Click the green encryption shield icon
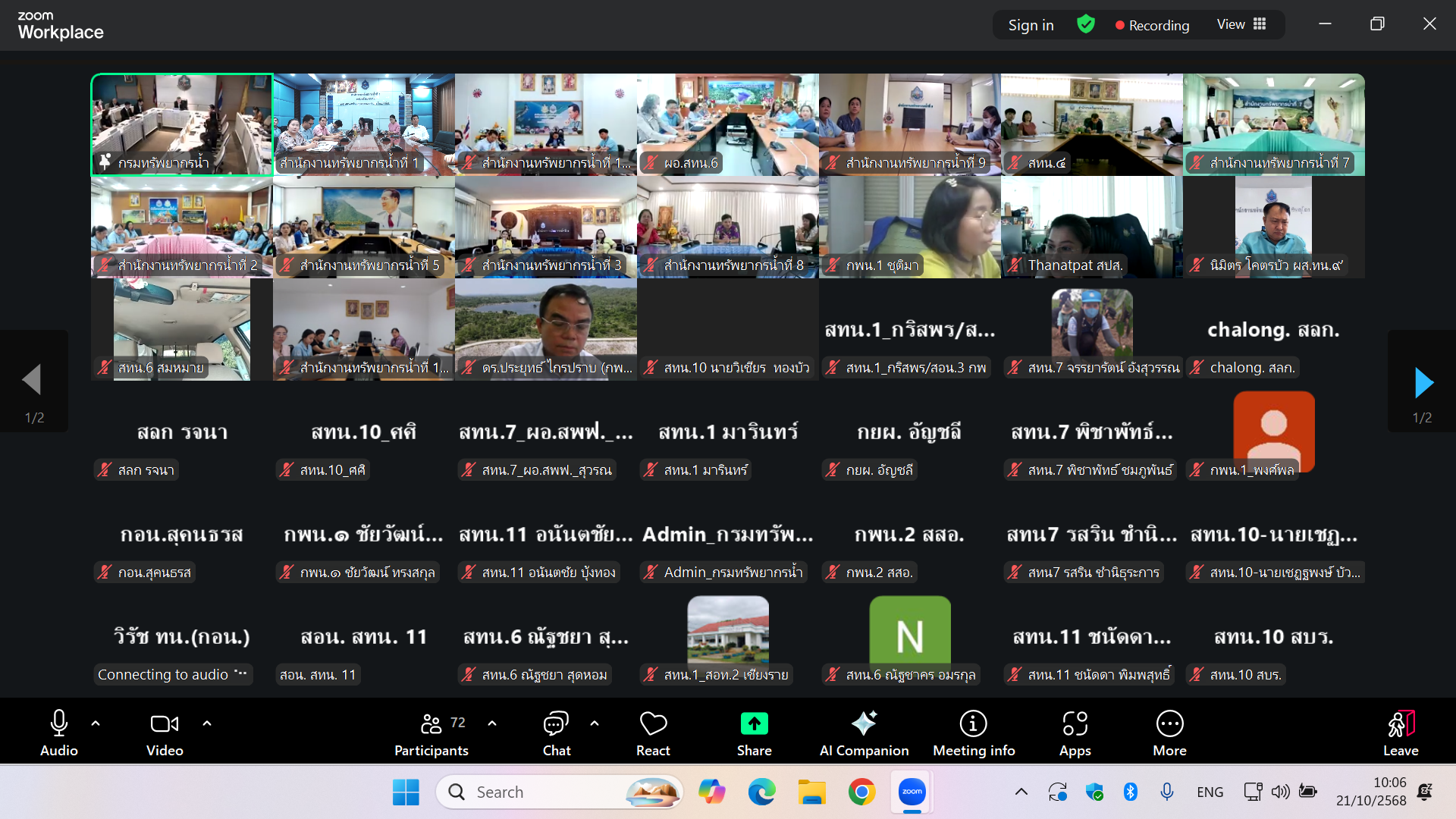Screen dimensions: 1456x819 click(x=1086, y=24)
